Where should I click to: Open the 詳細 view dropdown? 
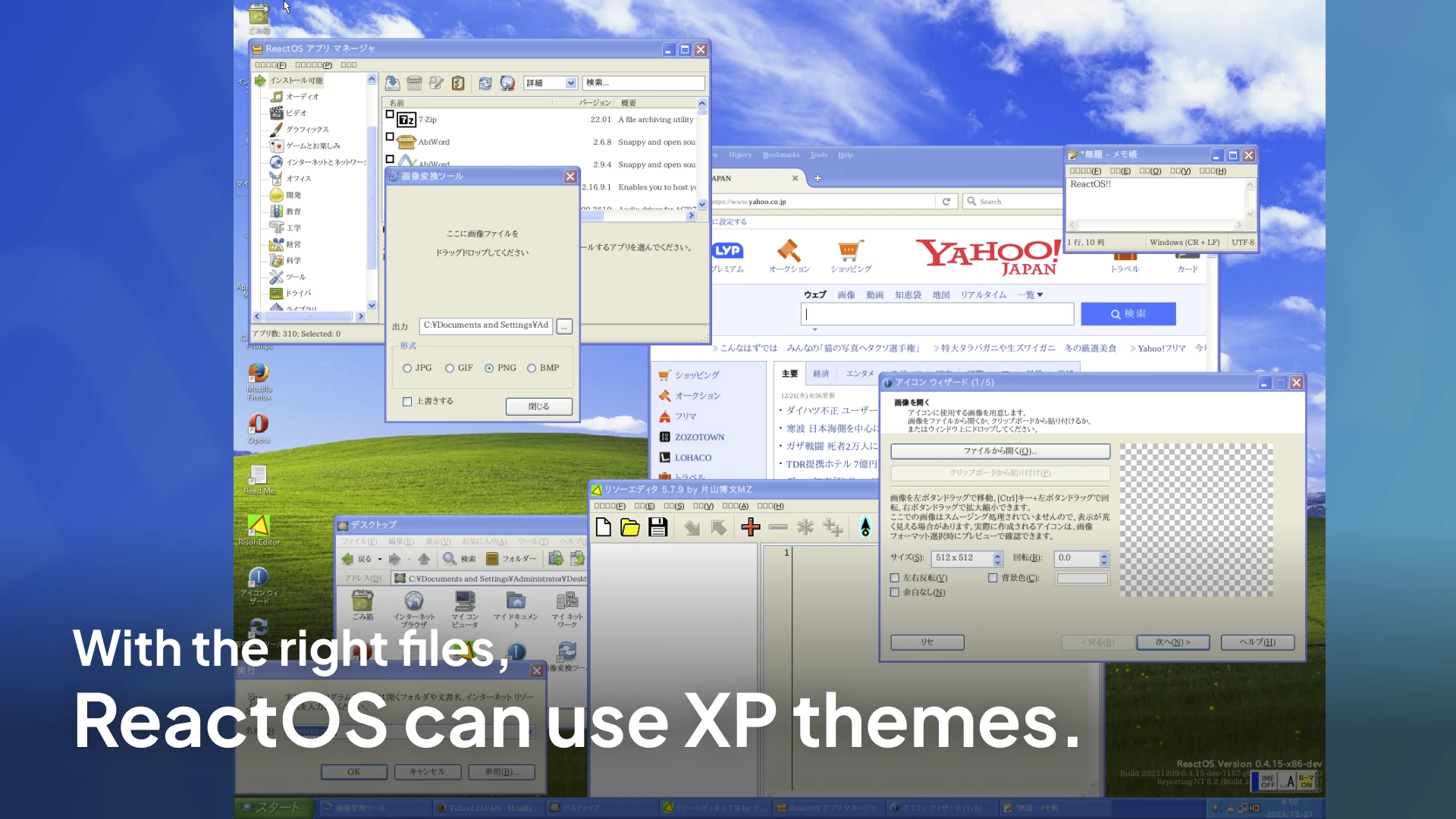571,83
